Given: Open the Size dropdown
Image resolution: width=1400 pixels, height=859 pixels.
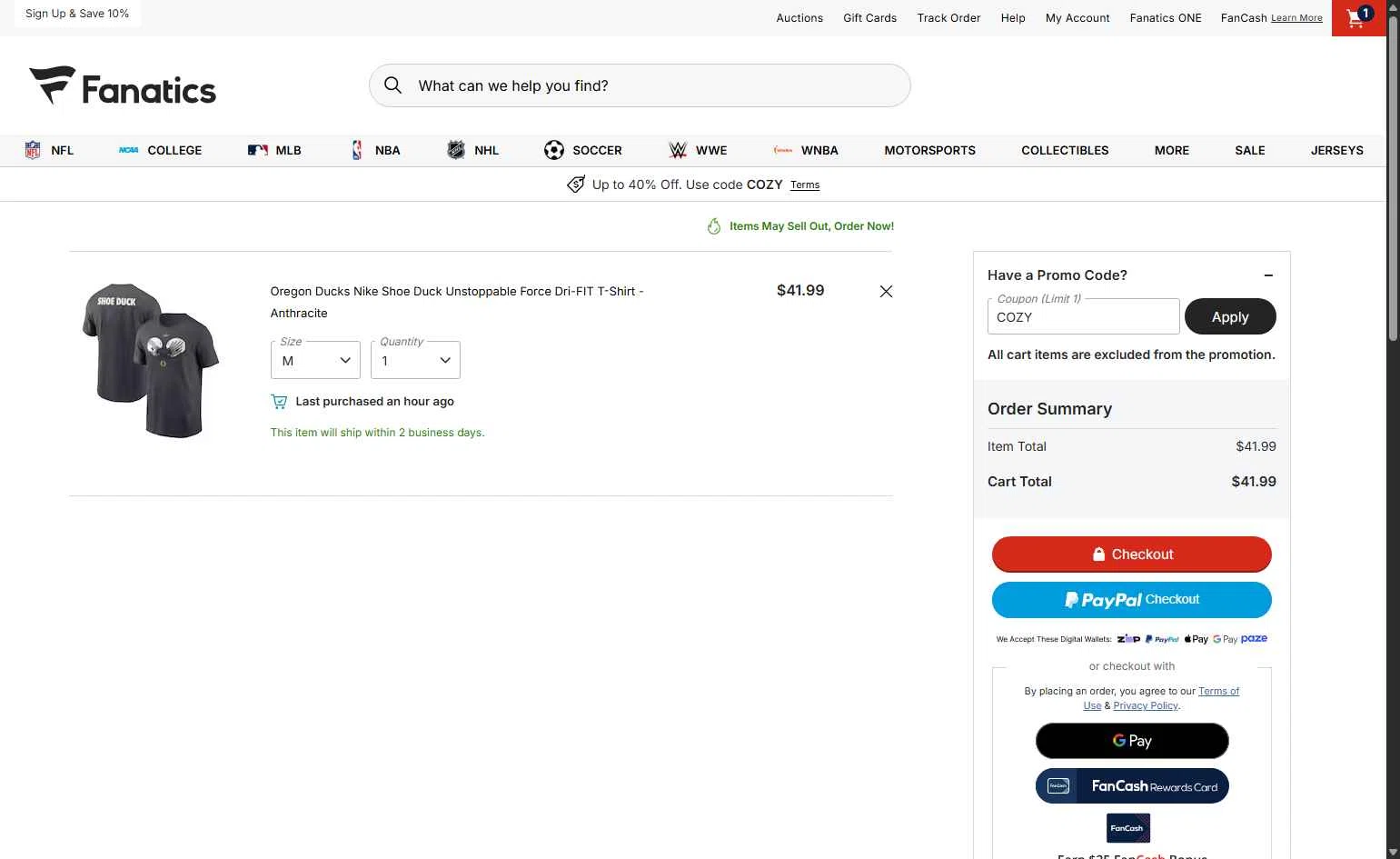Looking at the screenshot, I should click(x=315, y=361).
